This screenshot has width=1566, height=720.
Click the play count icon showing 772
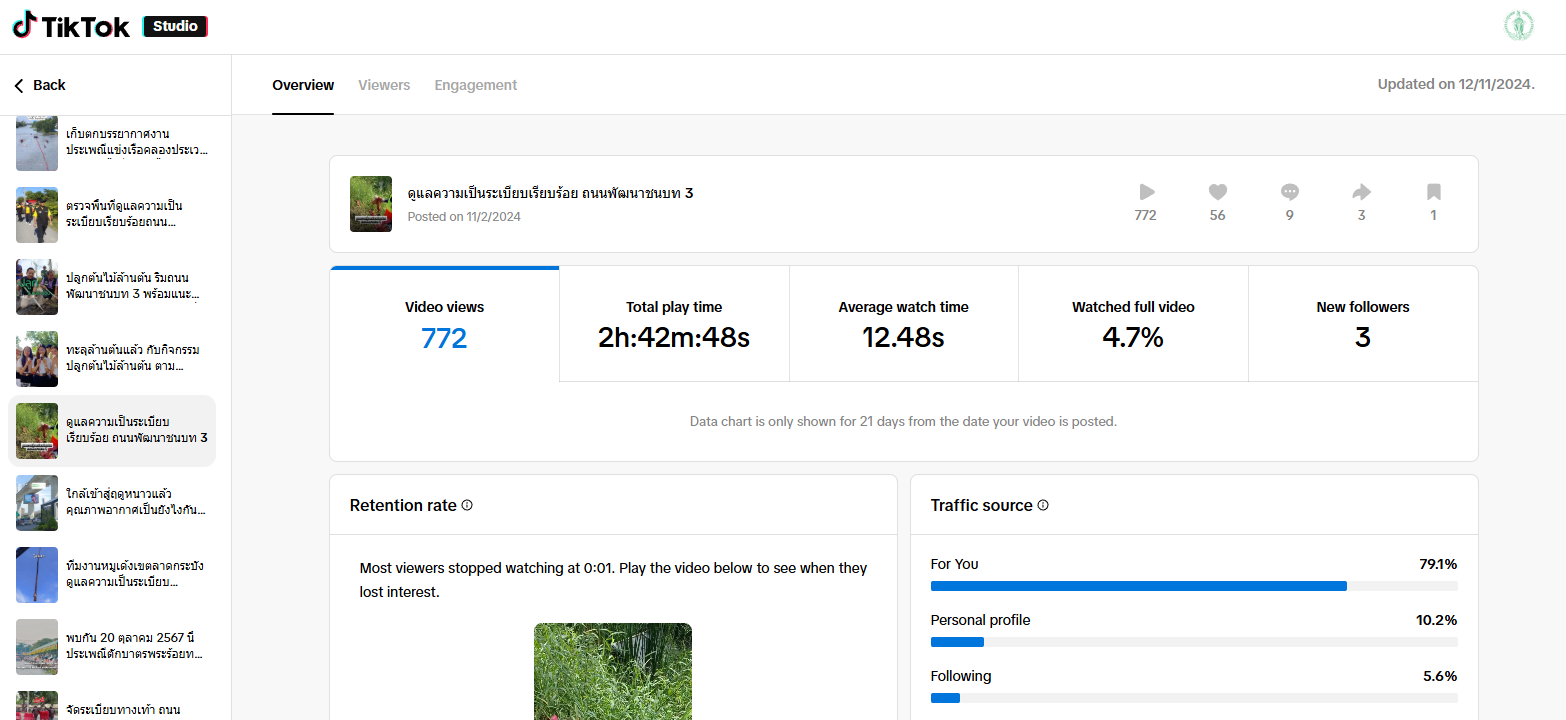pos(1146,192)
